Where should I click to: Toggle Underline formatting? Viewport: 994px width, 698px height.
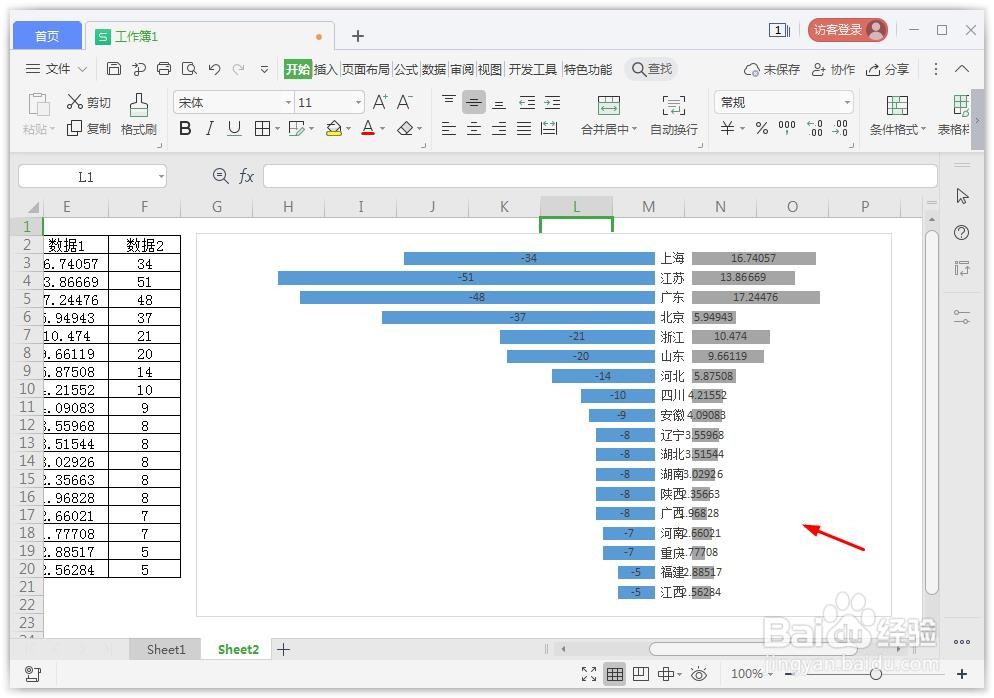point(234,129)
